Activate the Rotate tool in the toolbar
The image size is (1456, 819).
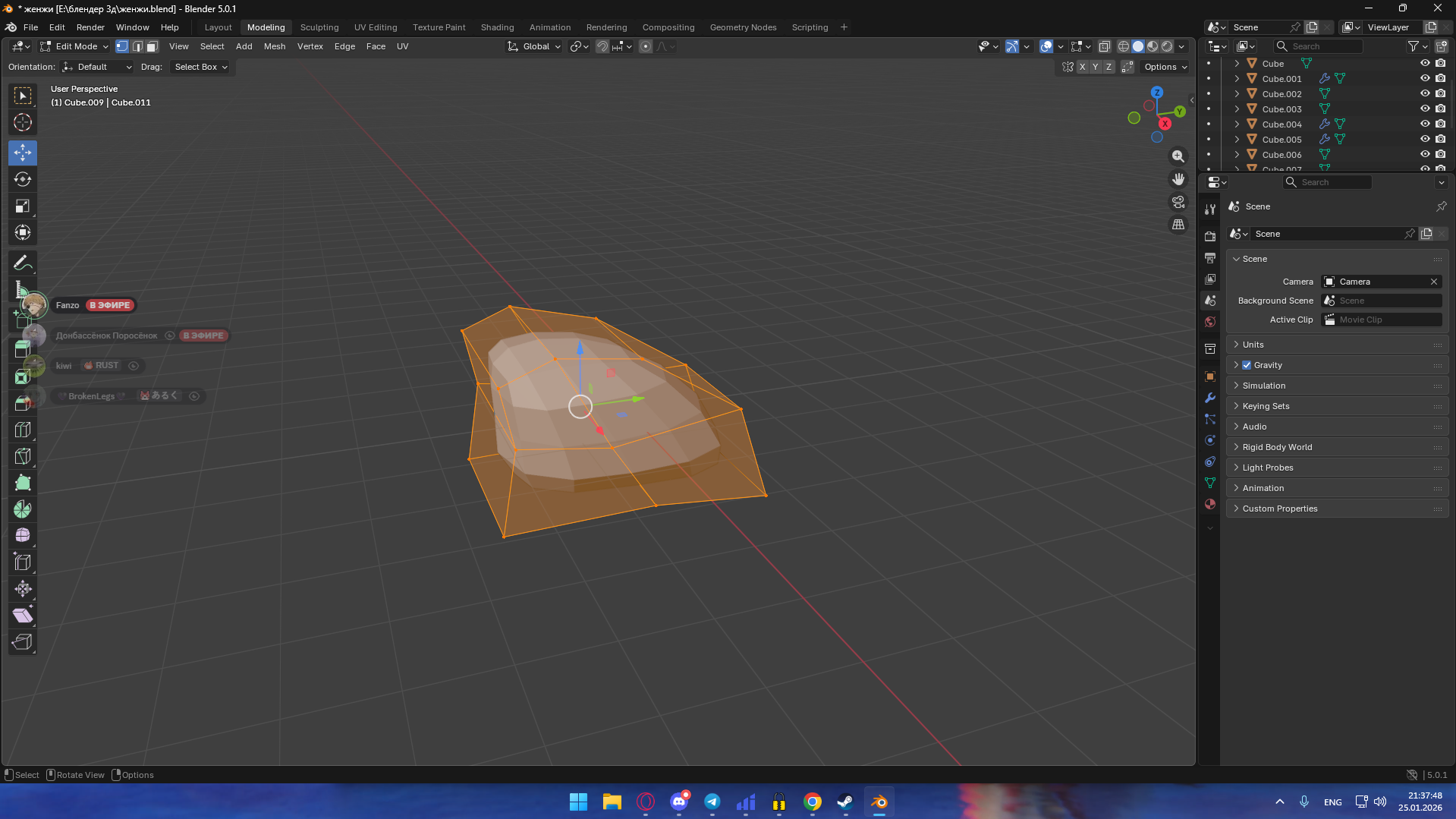(22, 179)
